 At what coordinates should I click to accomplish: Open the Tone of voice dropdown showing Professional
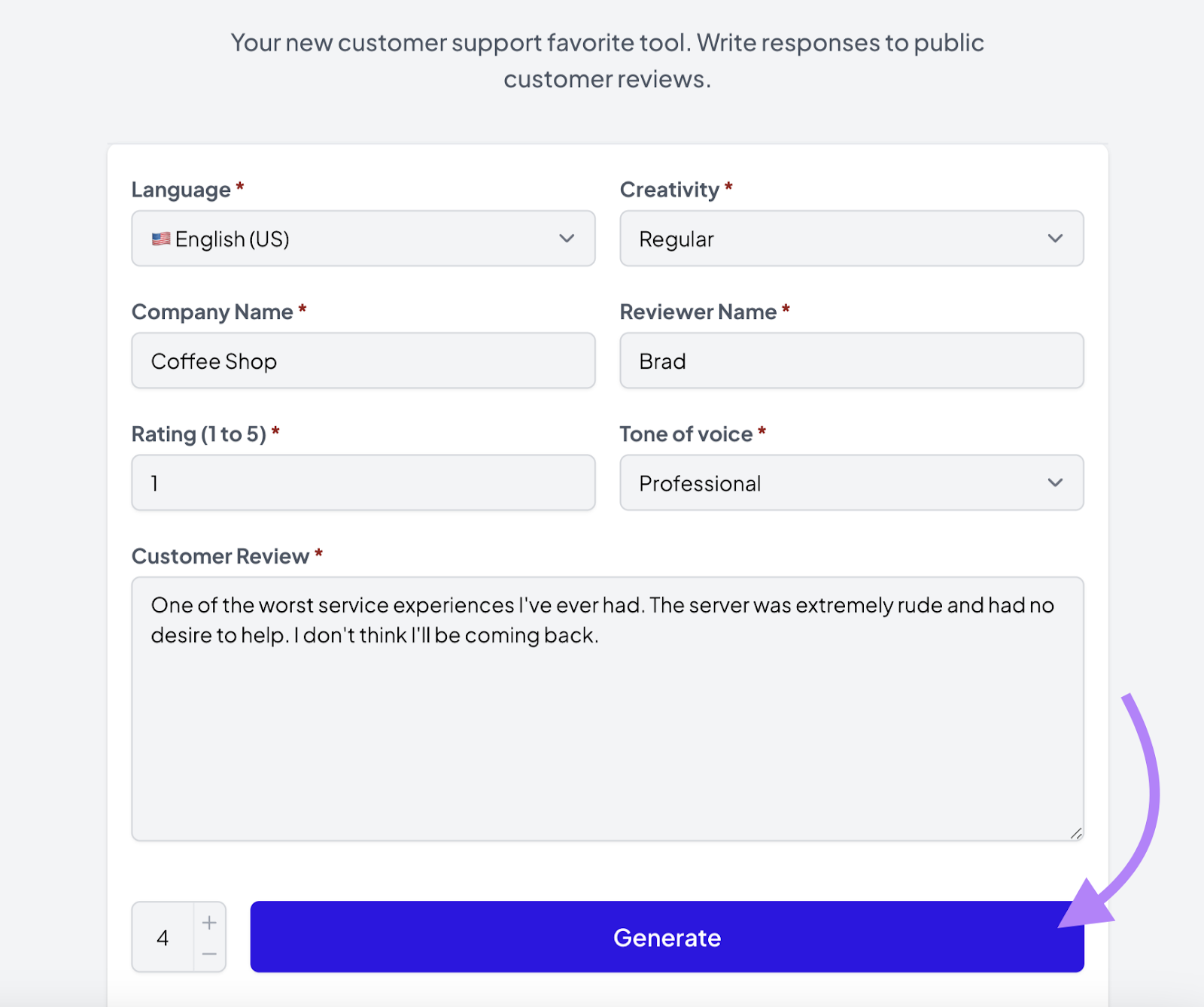point(851,483)
